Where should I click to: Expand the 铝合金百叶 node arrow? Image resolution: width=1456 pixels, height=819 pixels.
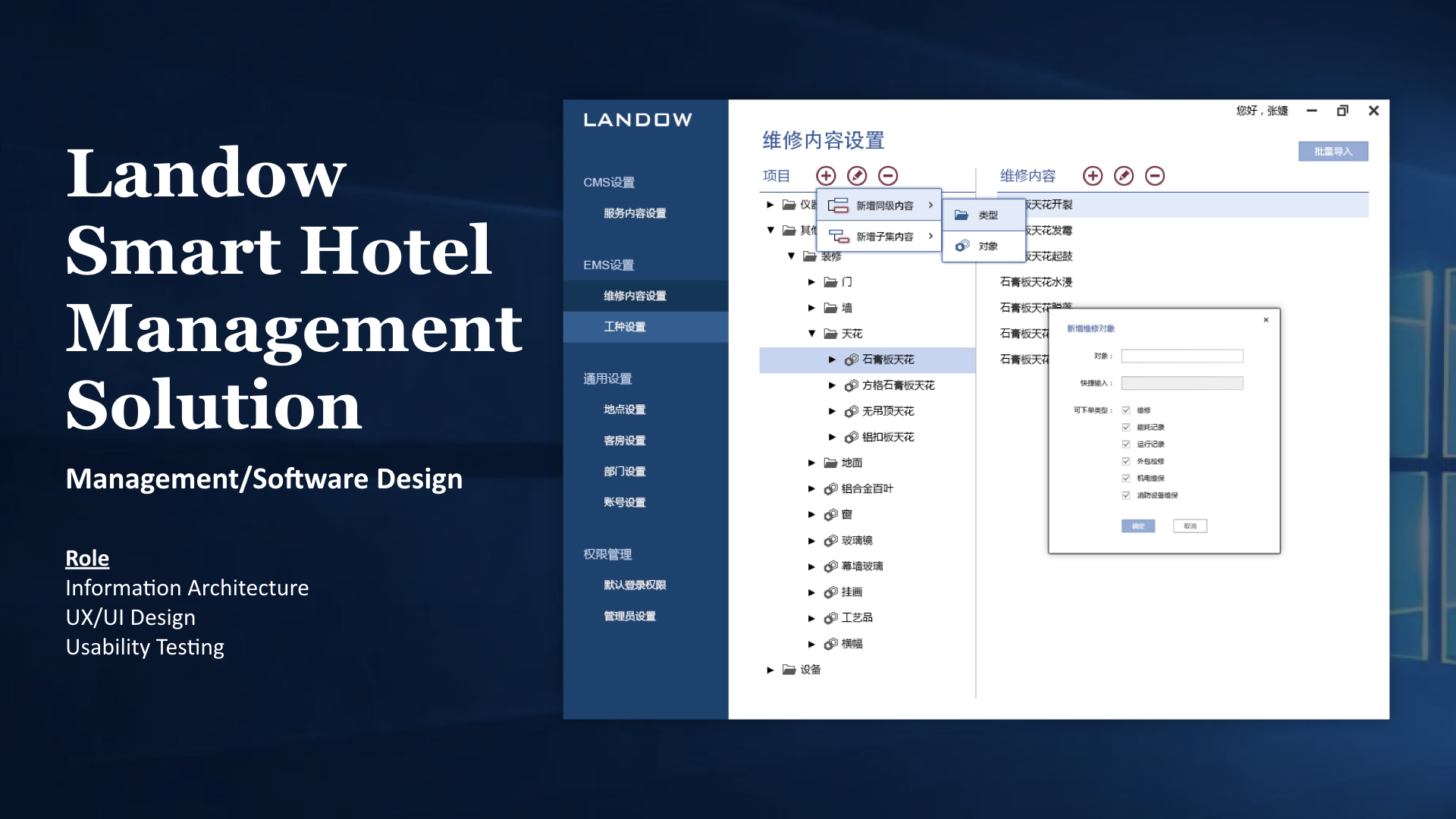pos(811,489)
